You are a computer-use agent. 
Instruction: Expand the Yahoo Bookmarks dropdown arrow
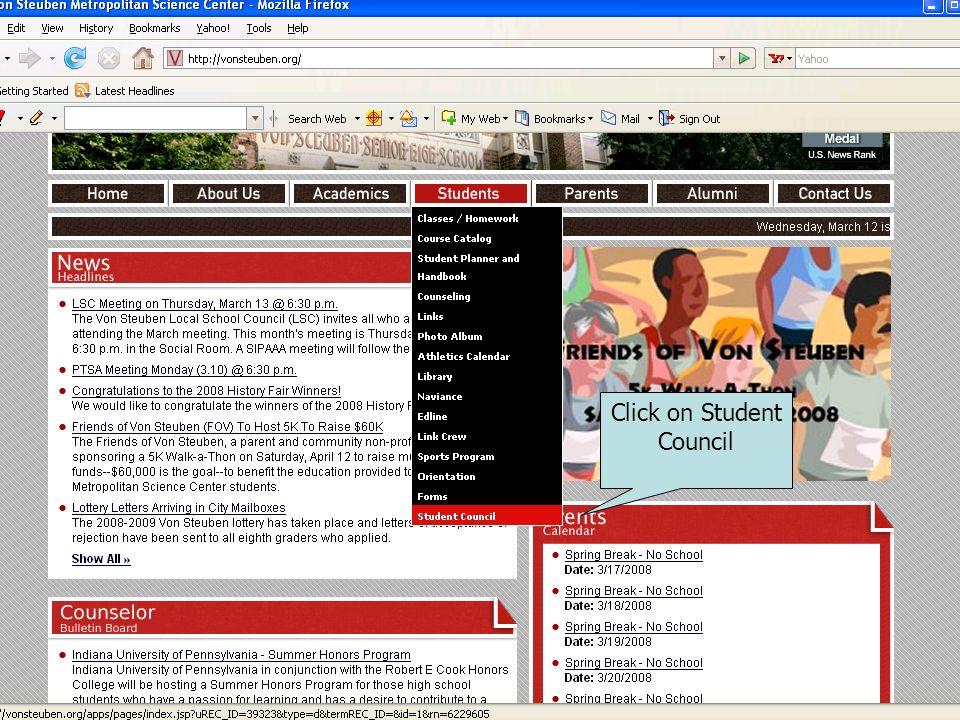[590, 119]
